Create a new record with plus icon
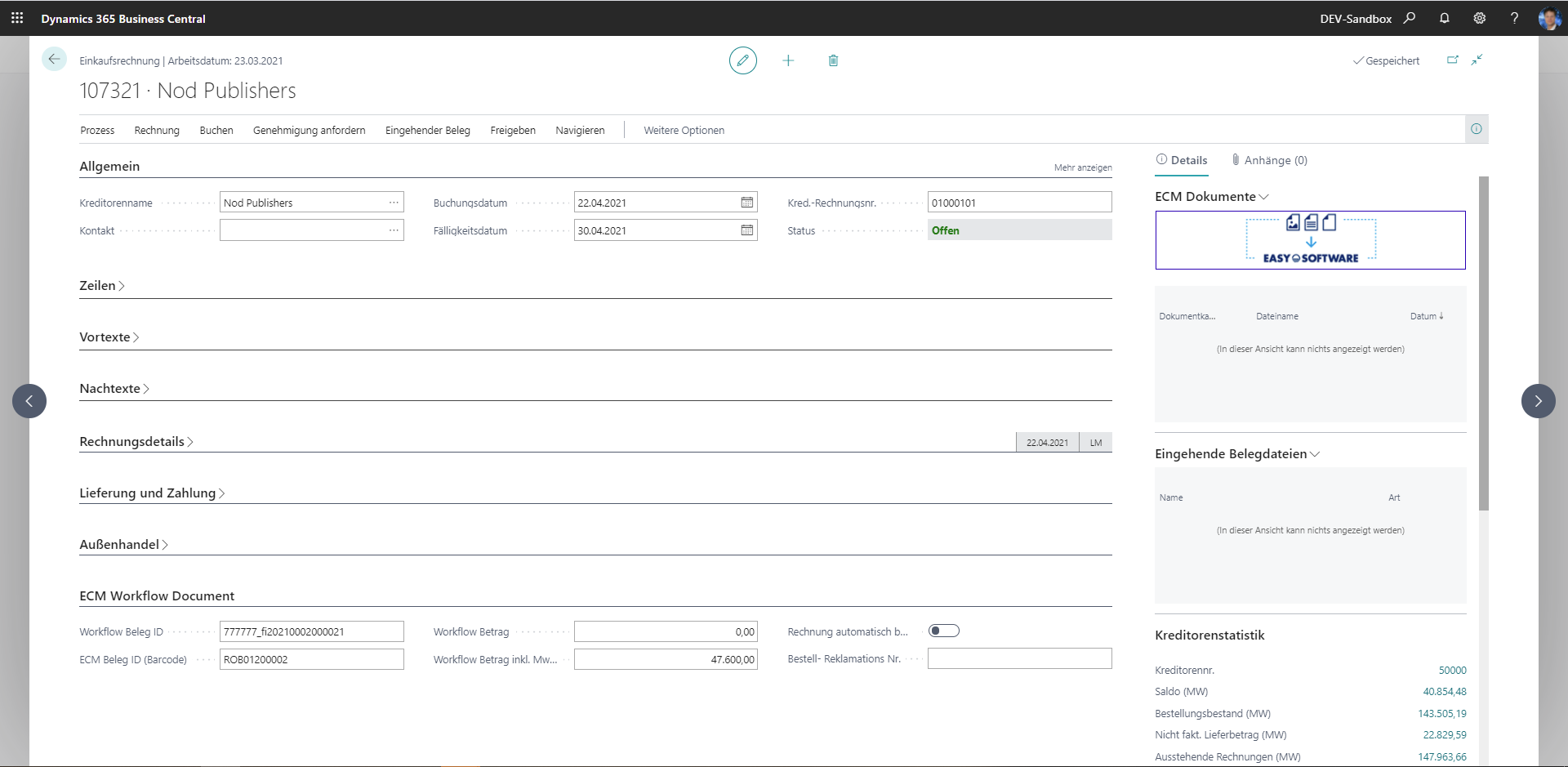 click(x=788, y=60)
